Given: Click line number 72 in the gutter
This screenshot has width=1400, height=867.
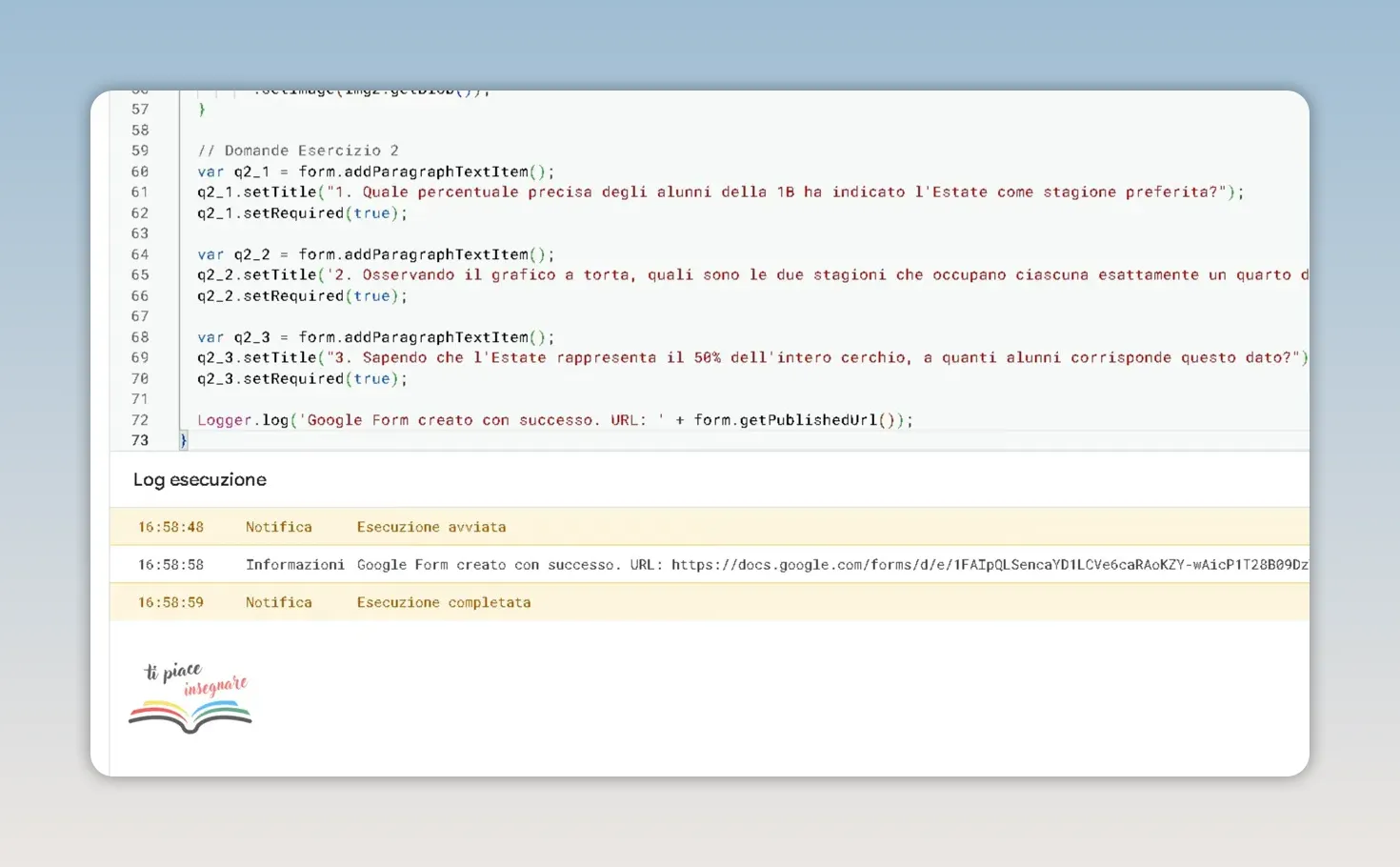Looking at the screenshot, I should [x=140, y=420].
